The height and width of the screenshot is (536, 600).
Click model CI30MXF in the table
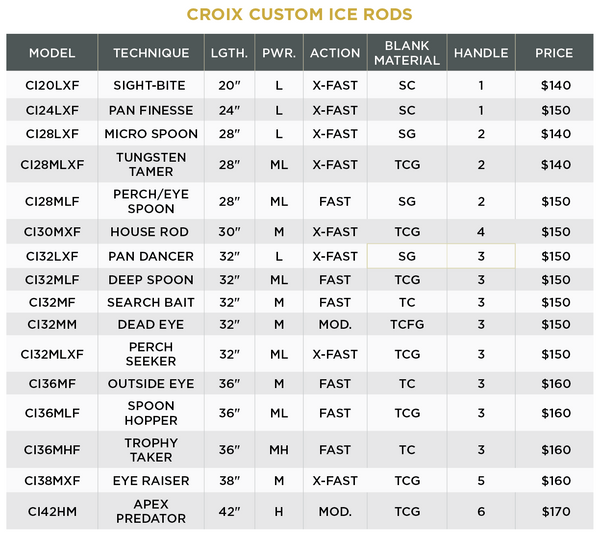click(x=52, y=232)
